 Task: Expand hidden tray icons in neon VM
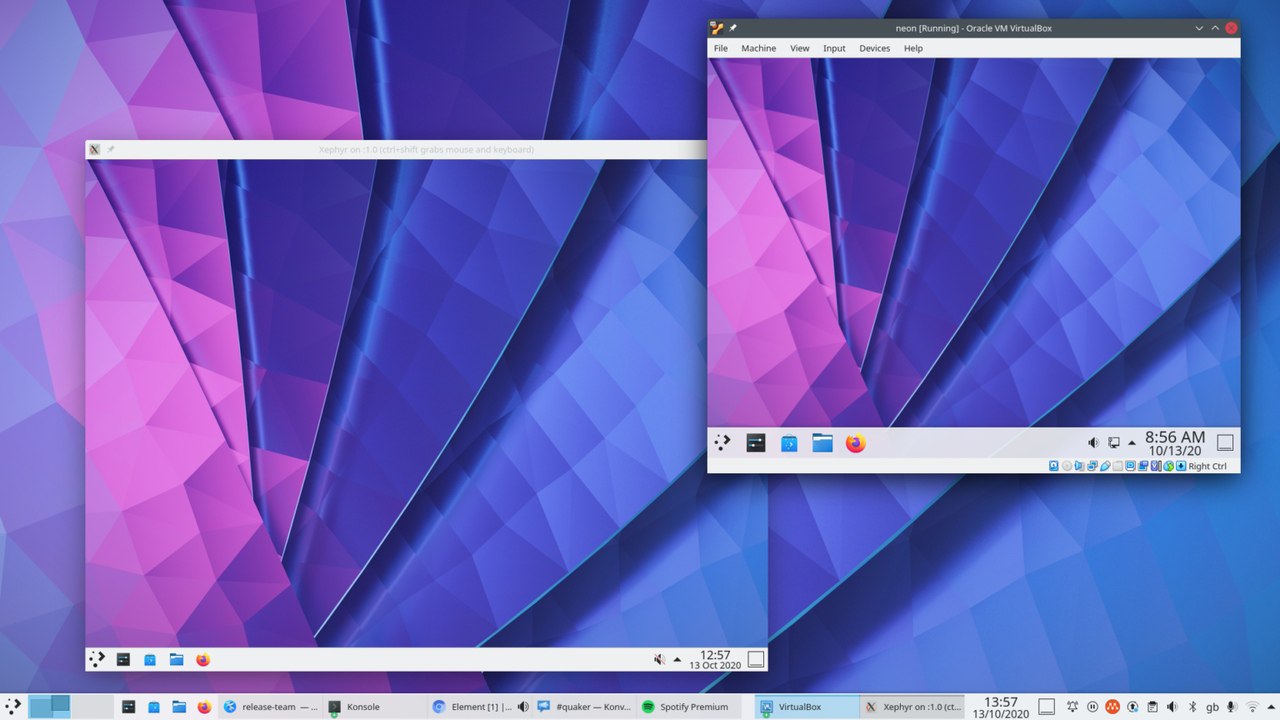[x=1132, y=443]
